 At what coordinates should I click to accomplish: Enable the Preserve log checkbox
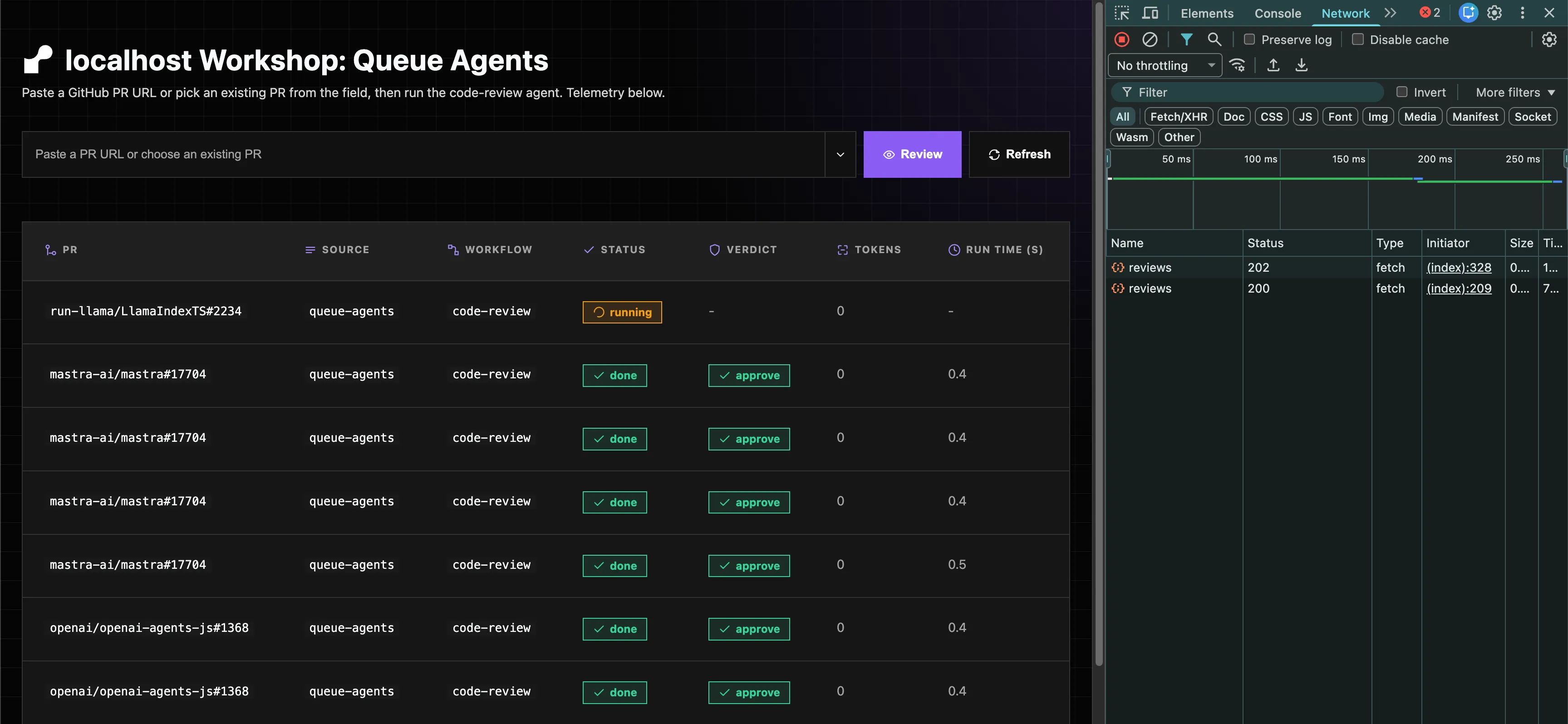point(1249,39)
